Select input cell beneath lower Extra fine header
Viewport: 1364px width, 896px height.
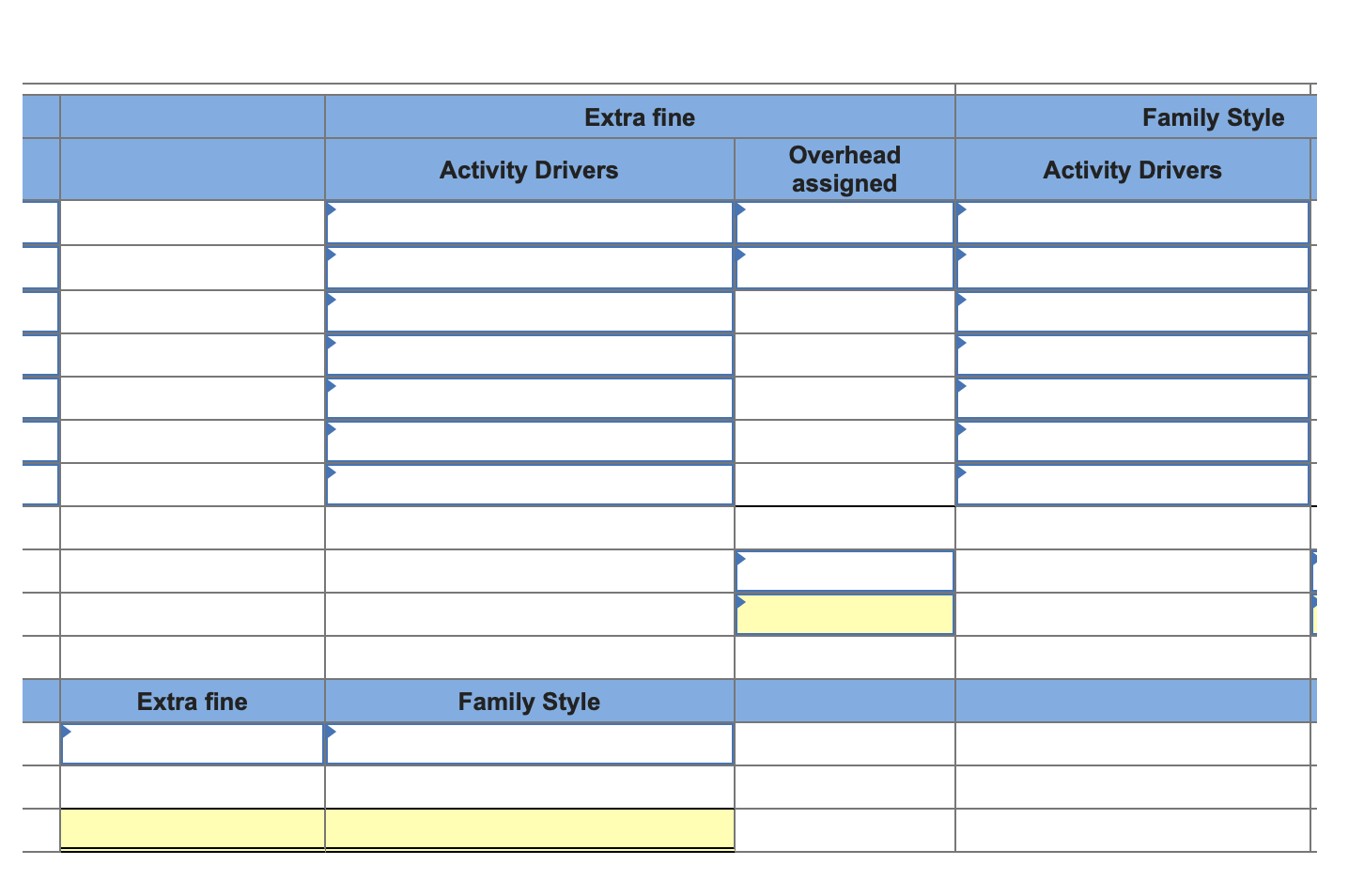tap(193, 744)
